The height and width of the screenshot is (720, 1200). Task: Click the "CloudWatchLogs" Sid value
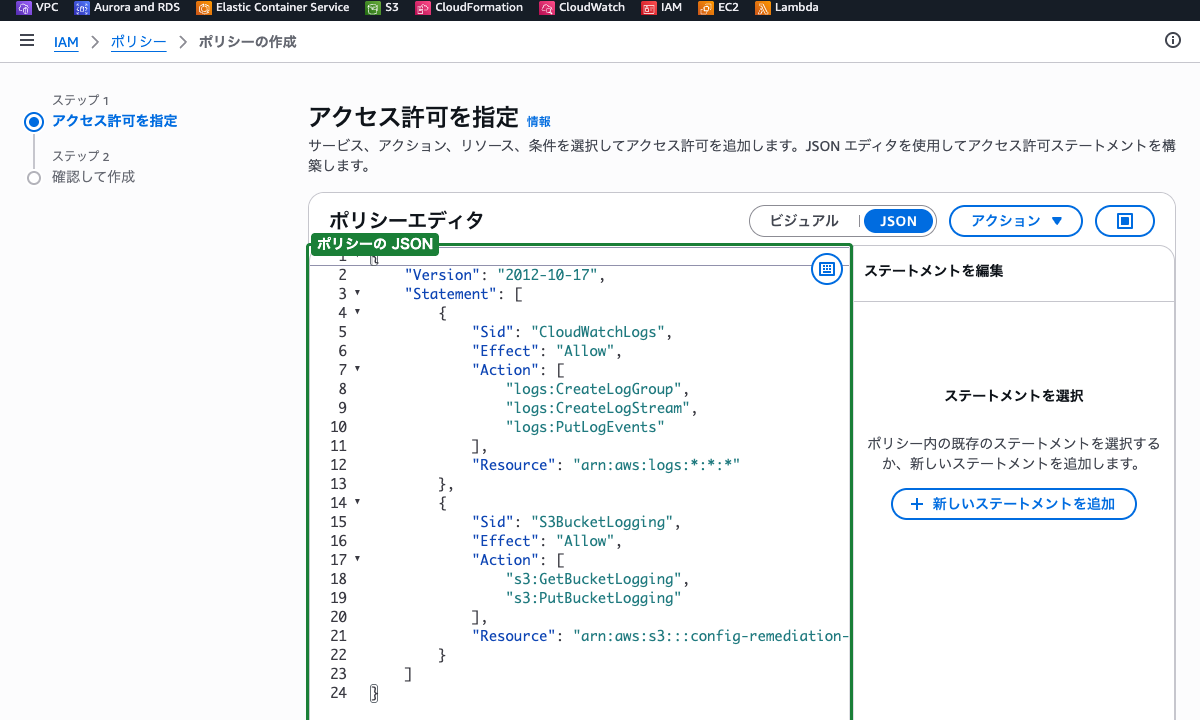[596, 332]
